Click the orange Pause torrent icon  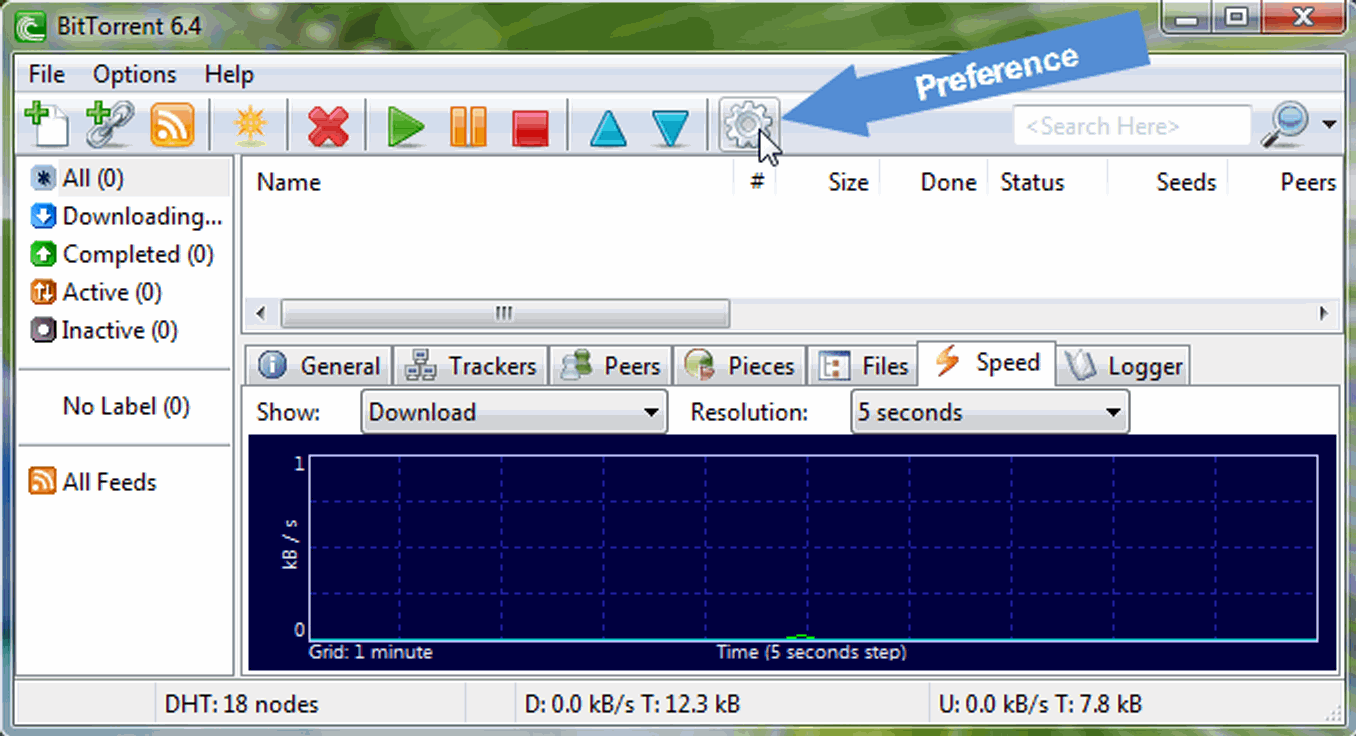(x=468, y=128)
